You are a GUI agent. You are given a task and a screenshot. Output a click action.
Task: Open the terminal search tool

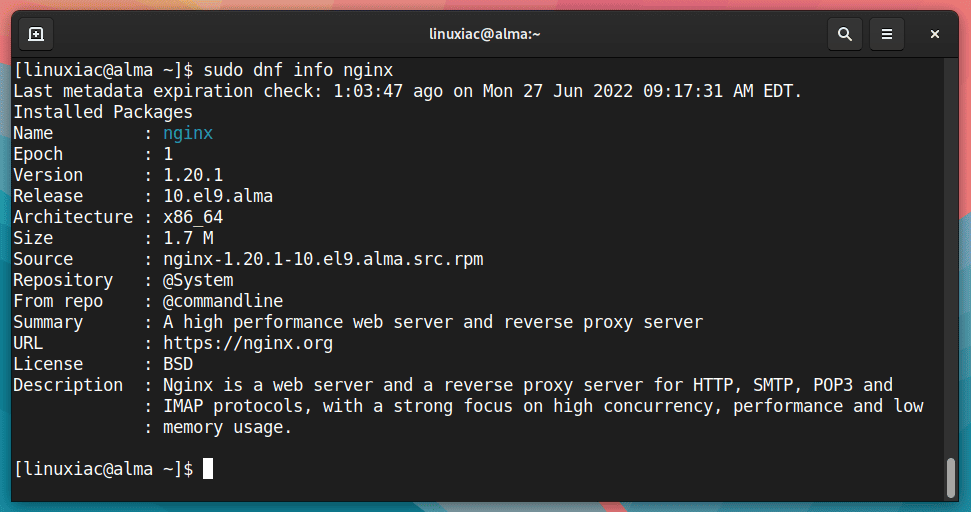pyautogui.click(x=845, y=34)
